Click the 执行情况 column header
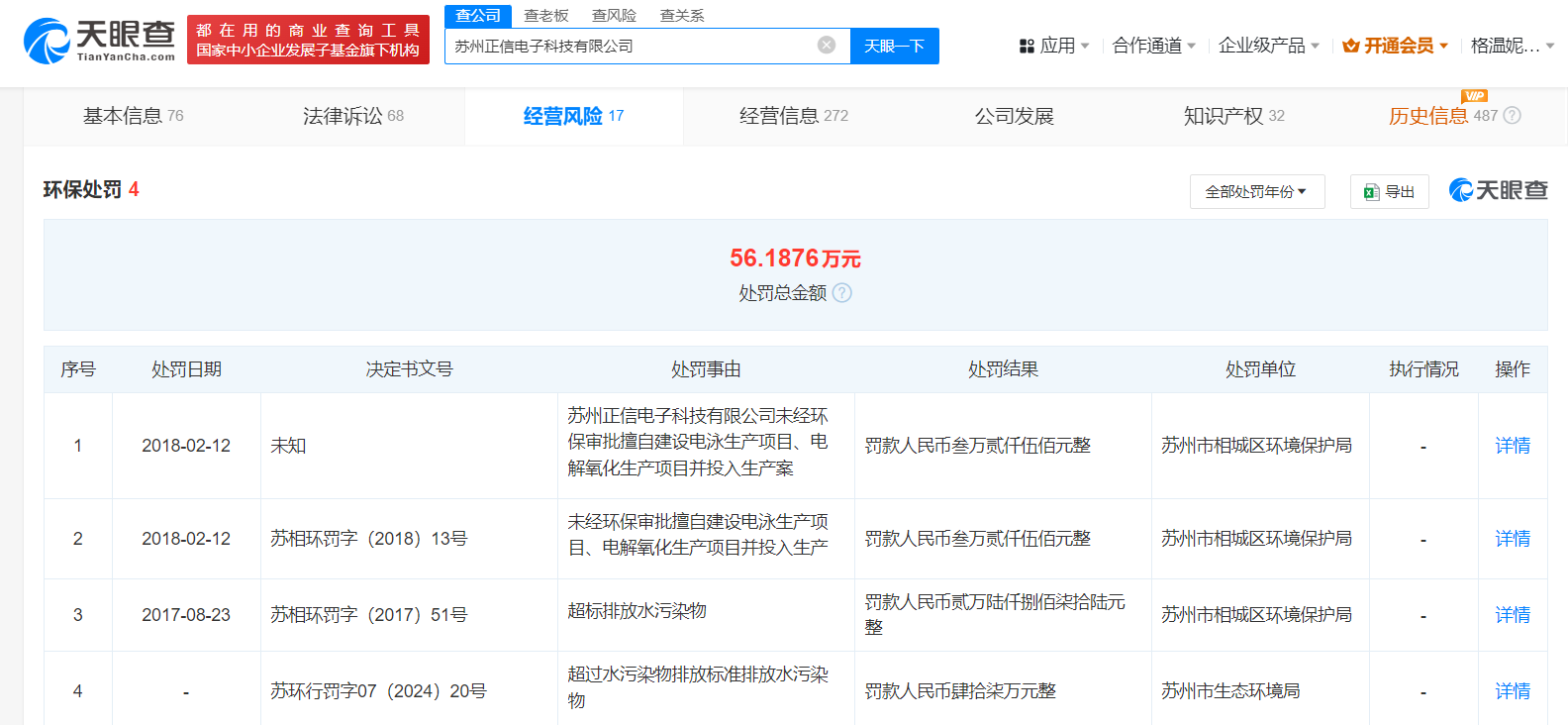The image size is (1568, 725). coord(1423,369)
